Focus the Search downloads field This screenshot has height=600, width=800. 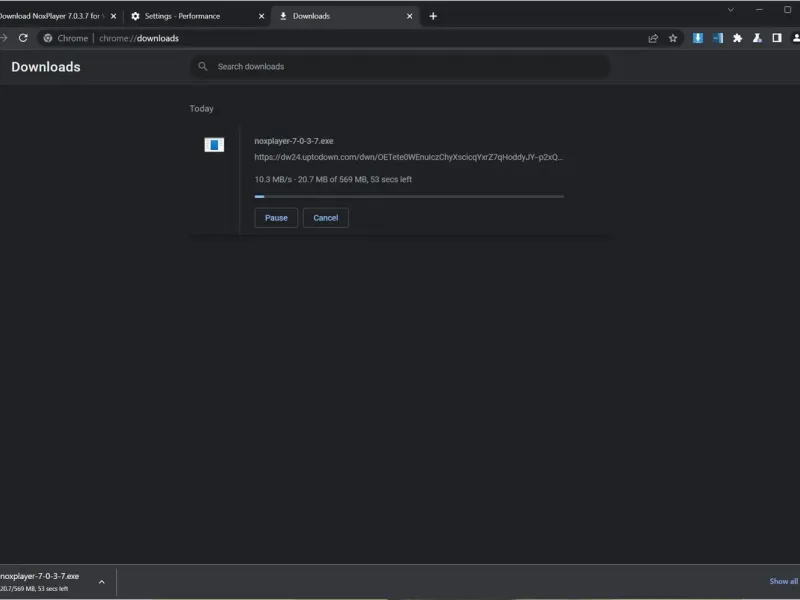pos(400,66)
